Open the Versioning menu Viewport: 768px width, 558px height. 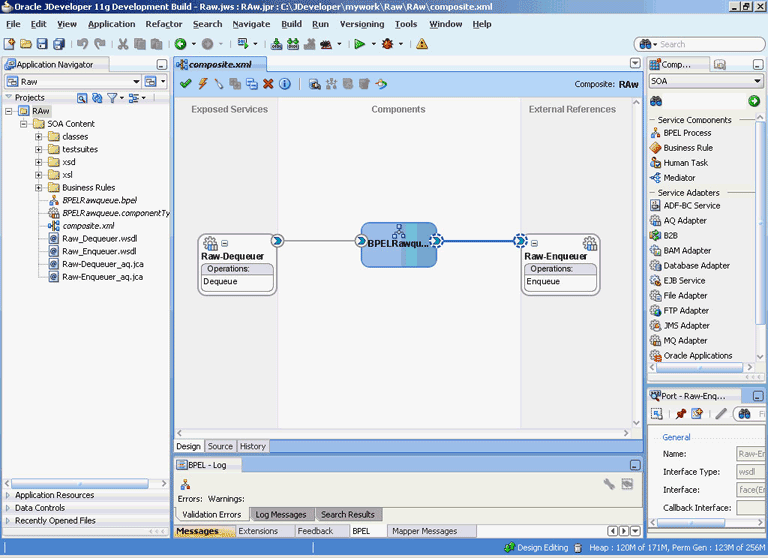coord(362,24)
